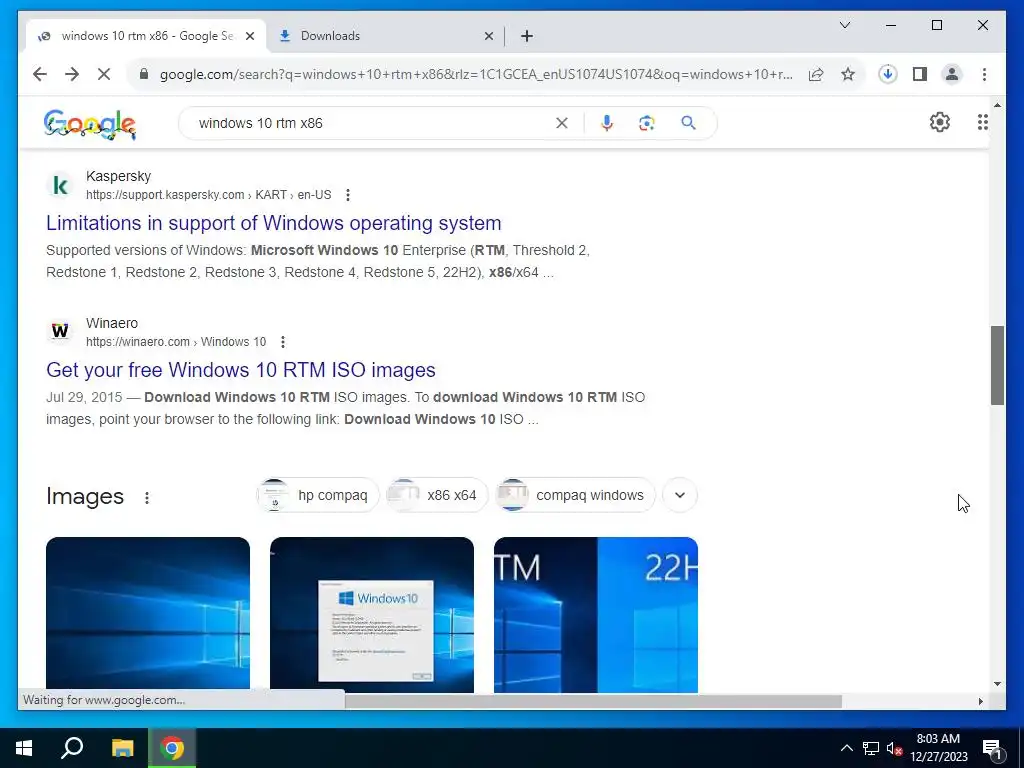
Task: Close the Downloads tab
Action: 488,37
